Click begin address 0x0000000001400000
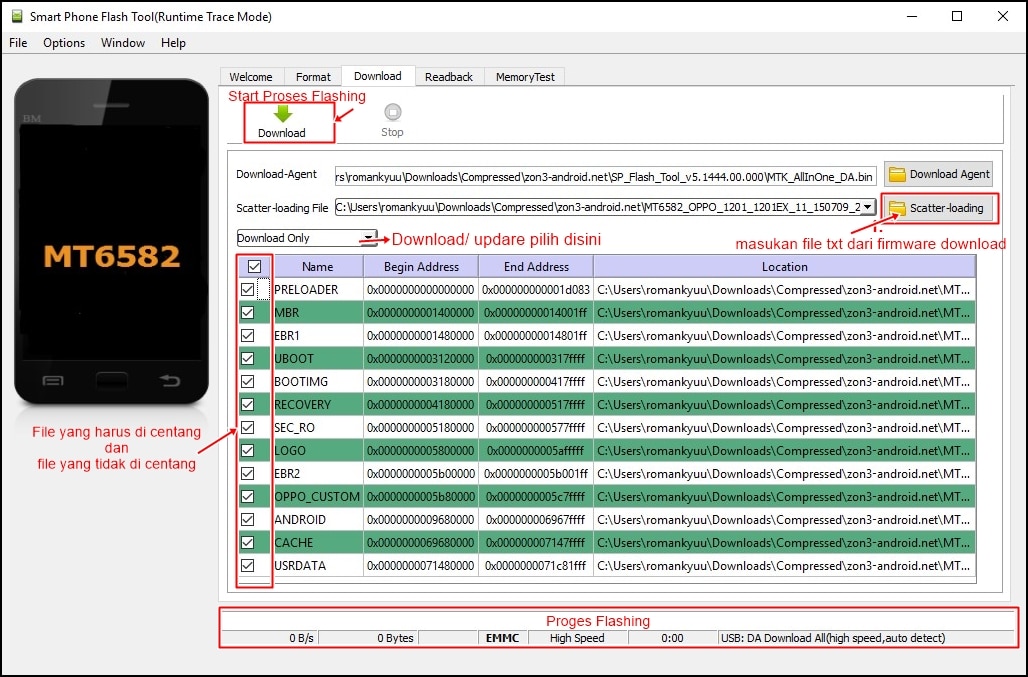1028x677 pixels. (421, 313)
